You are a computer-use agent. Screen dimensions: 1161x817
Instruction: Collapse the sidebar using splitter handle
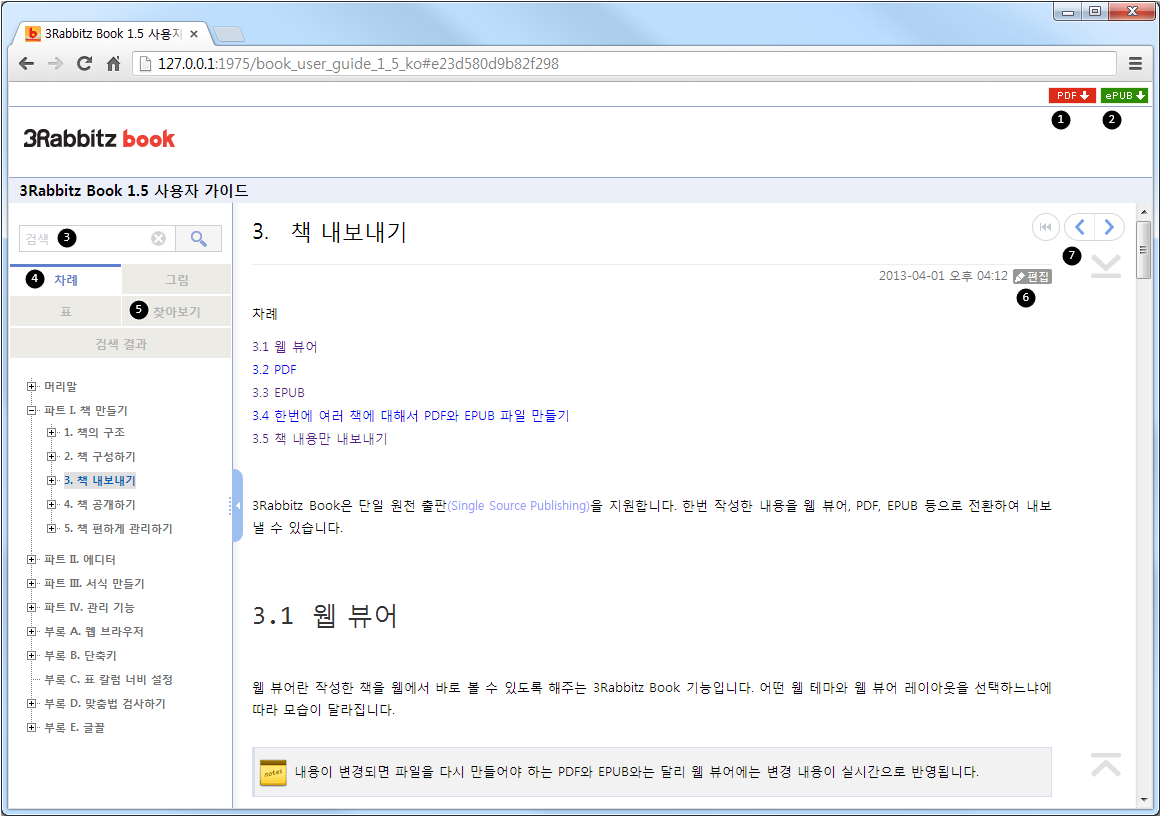[237, 505]
